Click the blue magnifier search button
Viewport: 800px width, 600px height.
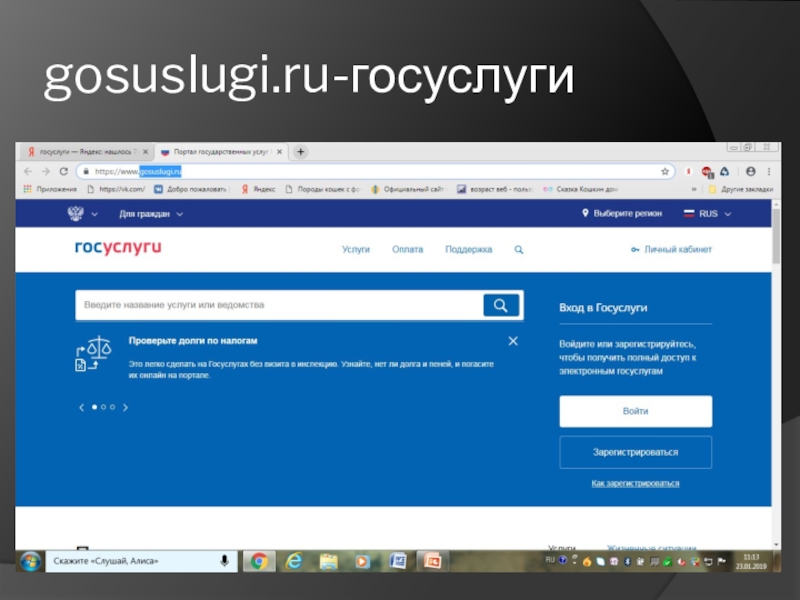[x=501, y=305]
